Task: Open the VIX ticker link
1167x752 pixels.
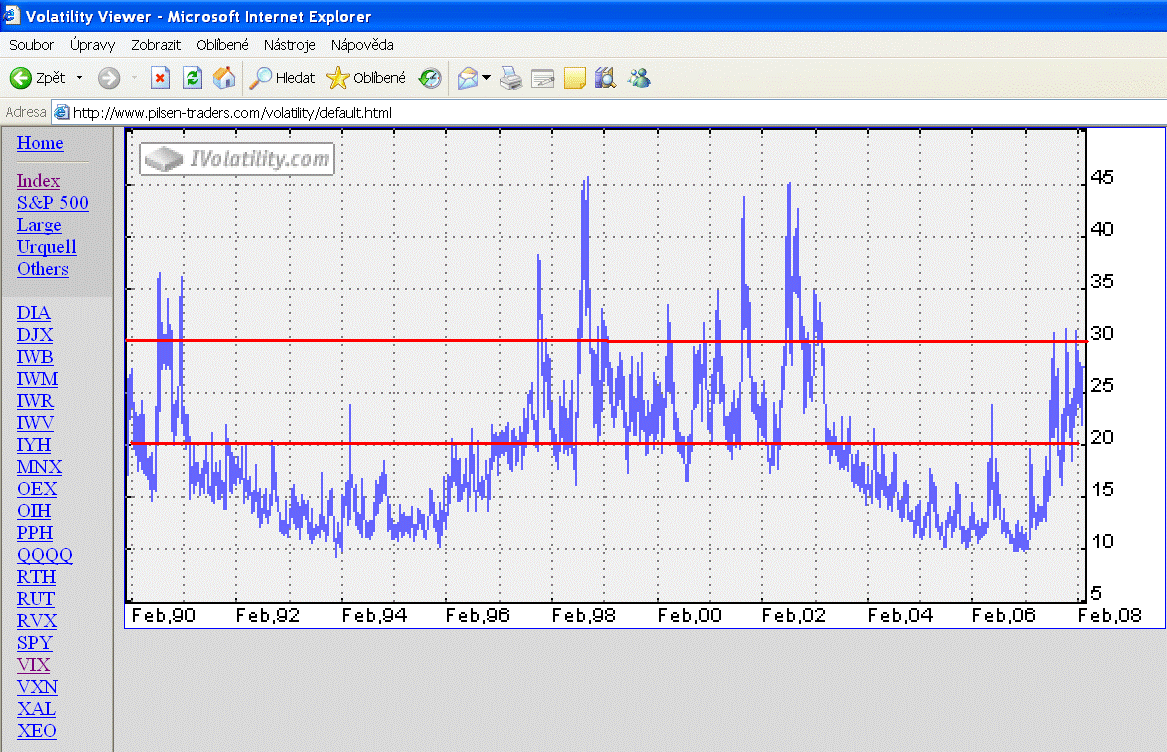Action: [x=33, y=665]
